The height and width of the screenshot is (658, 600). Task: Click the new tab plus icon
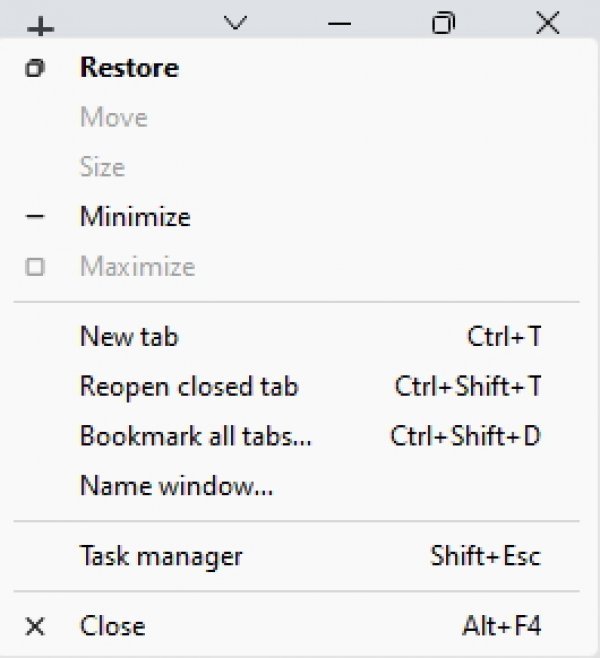point(40,28)
